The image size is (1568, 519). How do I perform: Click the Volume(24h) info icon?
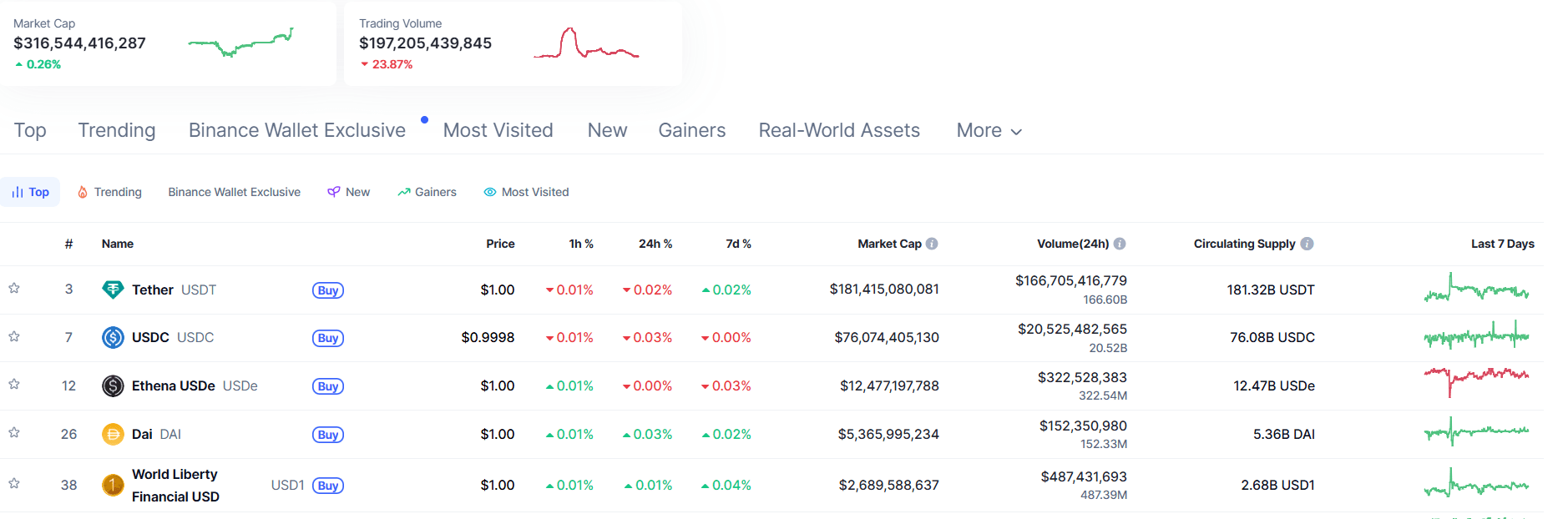1120,244
